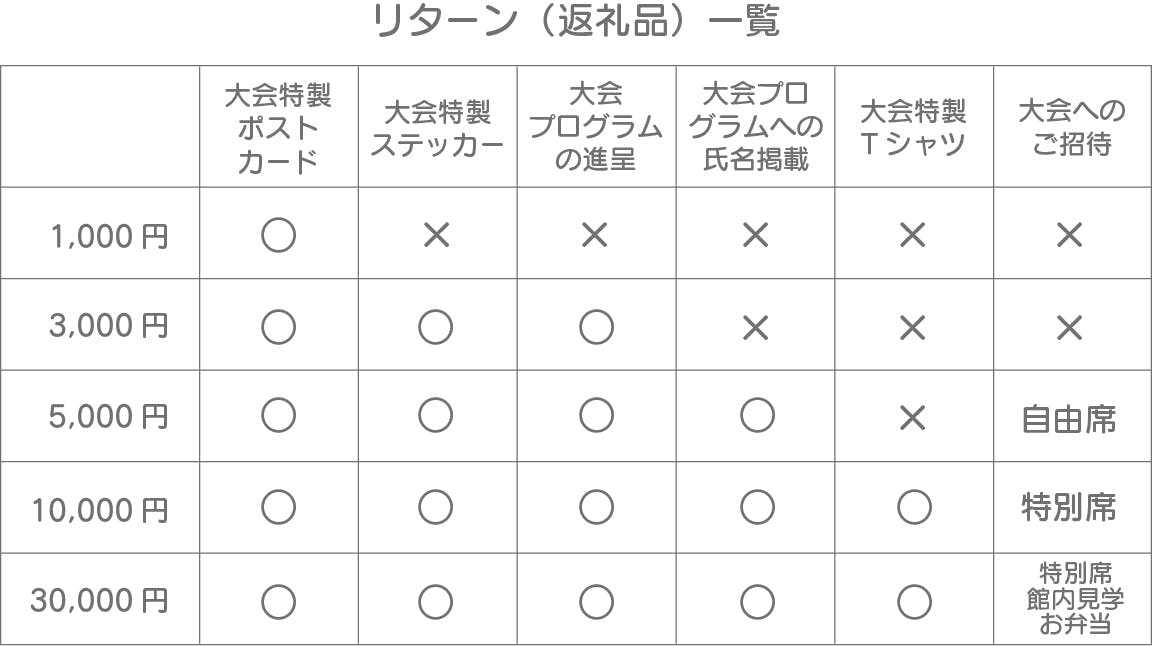The height and width of the screenshot is (646, 1153).
Task: Click the 自由席 cell
Action: [1069, 418]
